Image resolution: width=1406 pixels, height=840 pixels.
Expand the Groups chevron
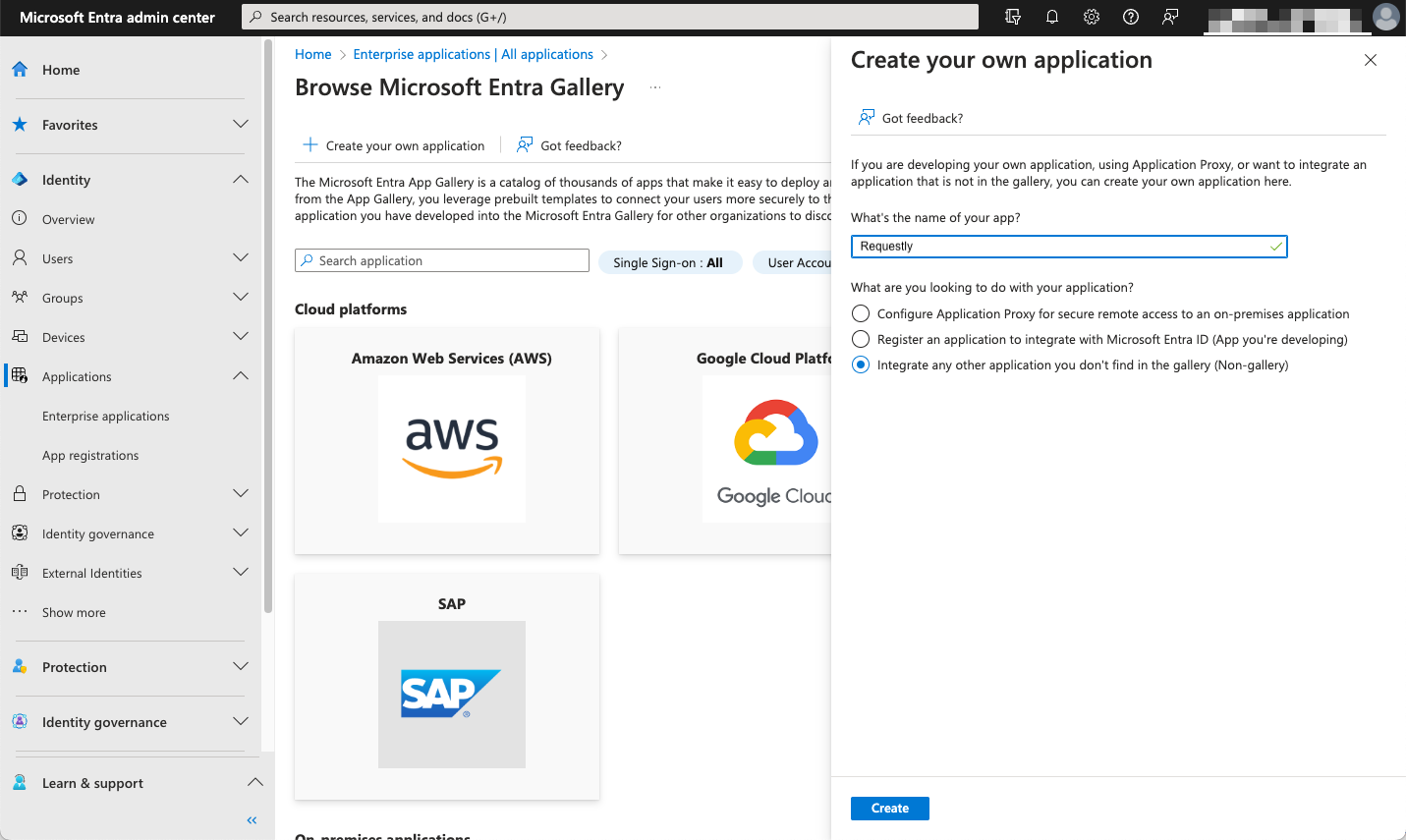241,297
